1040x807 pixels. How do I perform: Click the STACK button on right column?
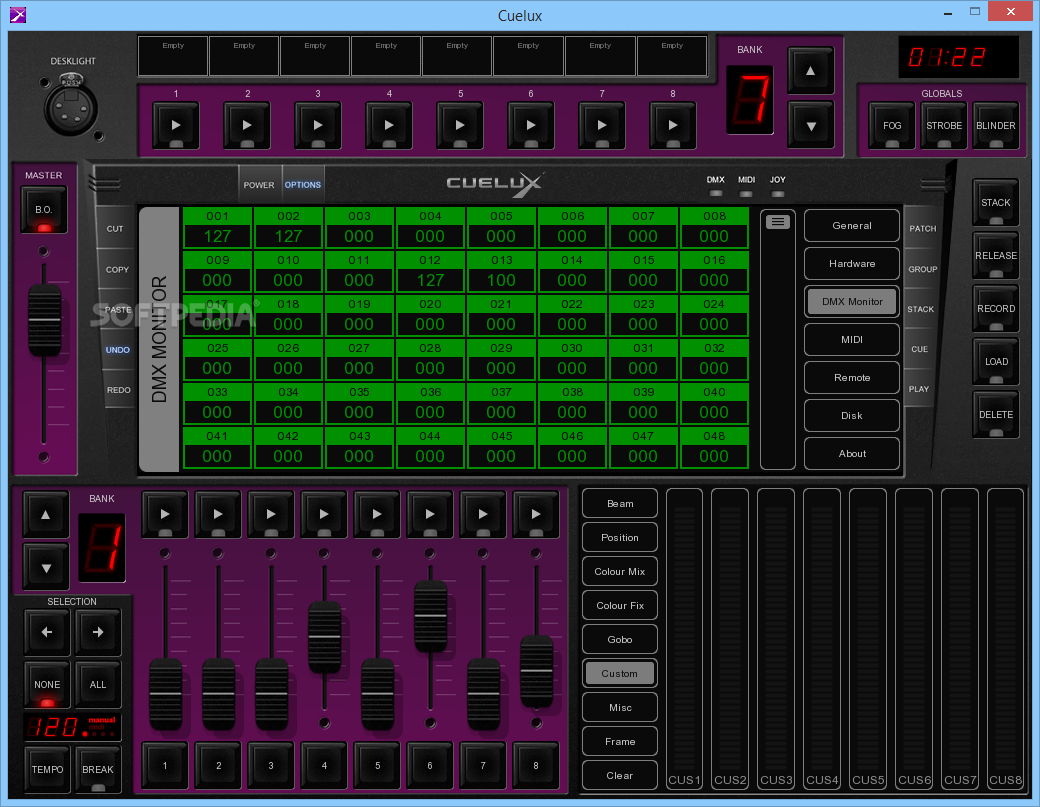click(x=996, y=202)
